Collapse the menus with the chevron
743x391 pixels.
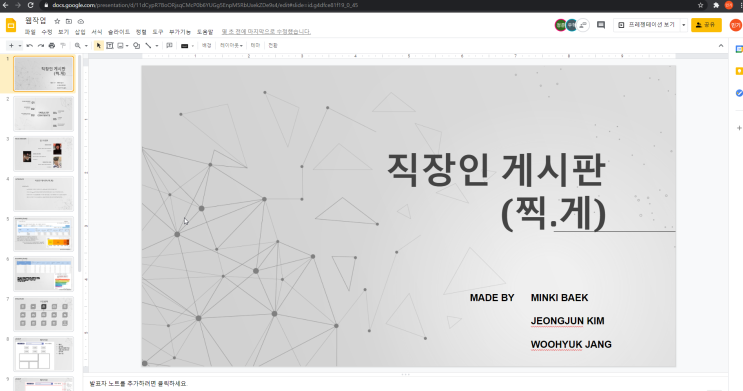(x=721, y=45)
